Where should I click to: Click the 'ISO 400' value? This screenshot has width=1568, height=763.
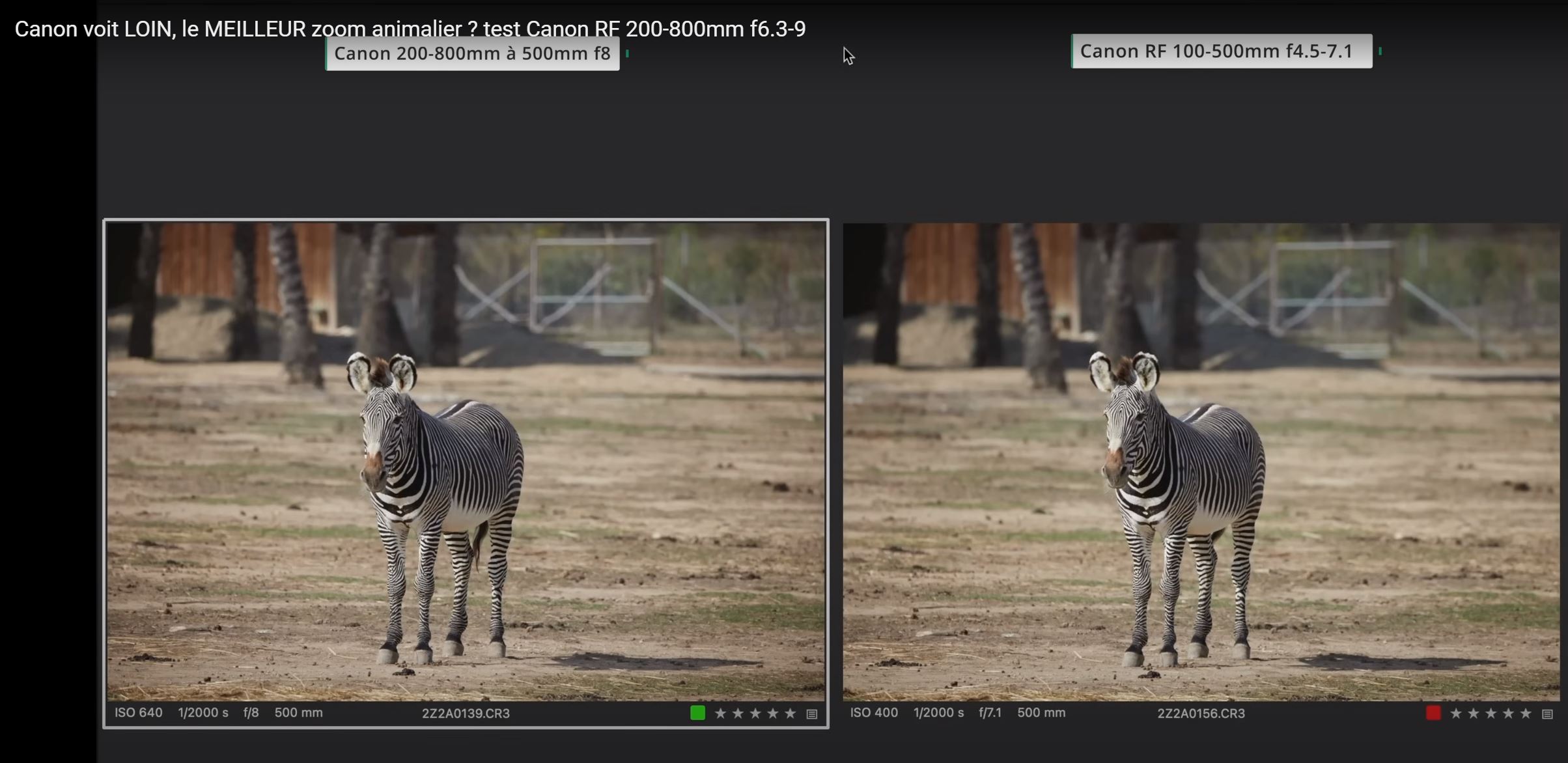coord(874,713)
